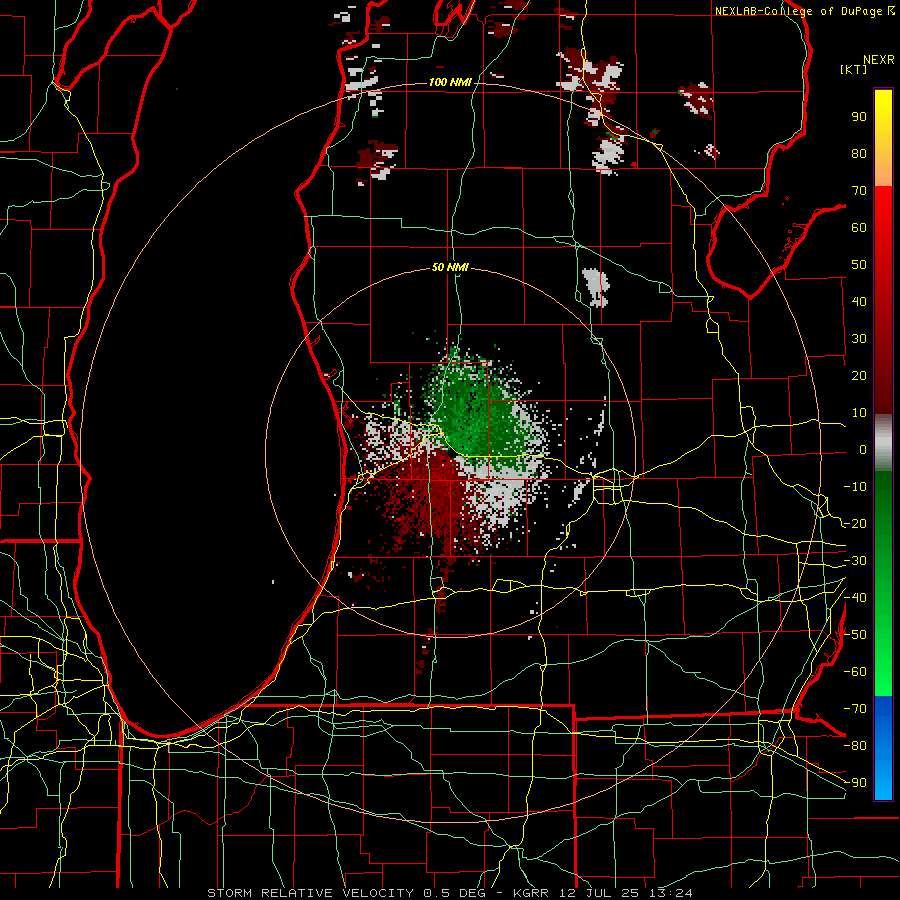Screen dimensions: 900x900
Task: Click the 0 scale value
Action: click(x=863, y=449)
